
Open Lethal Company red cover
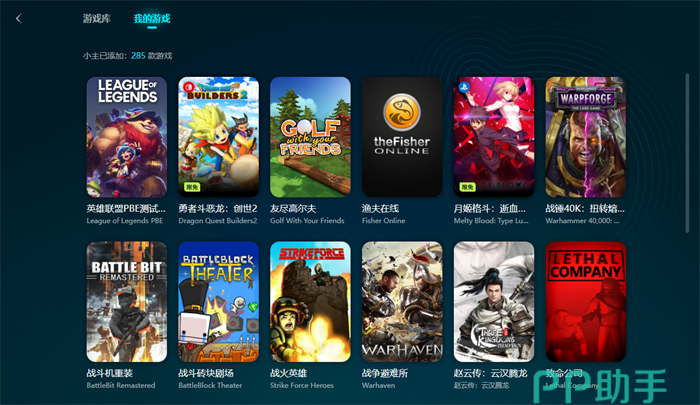coord(586,302)
